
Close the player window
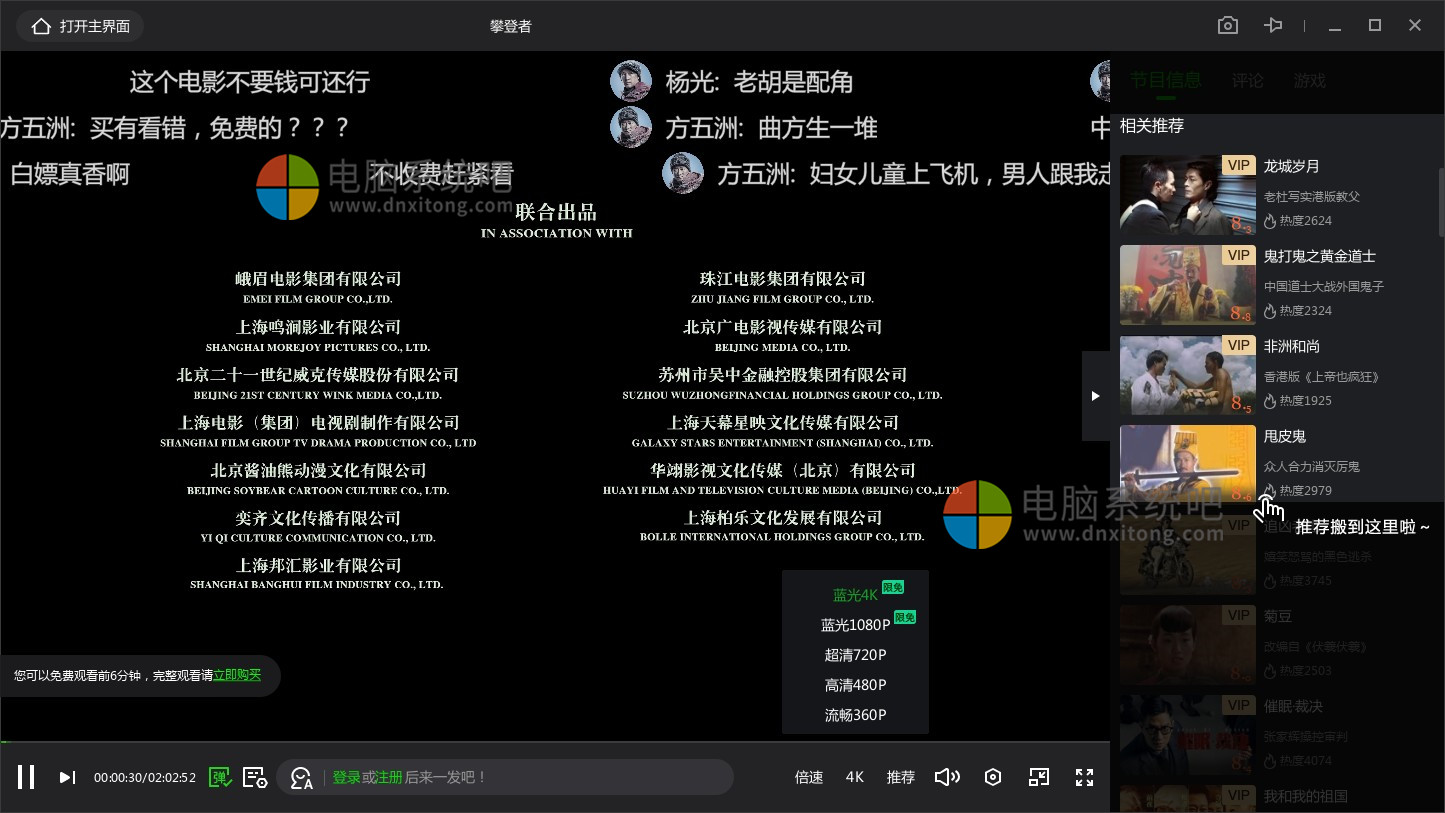[1415, 26]
